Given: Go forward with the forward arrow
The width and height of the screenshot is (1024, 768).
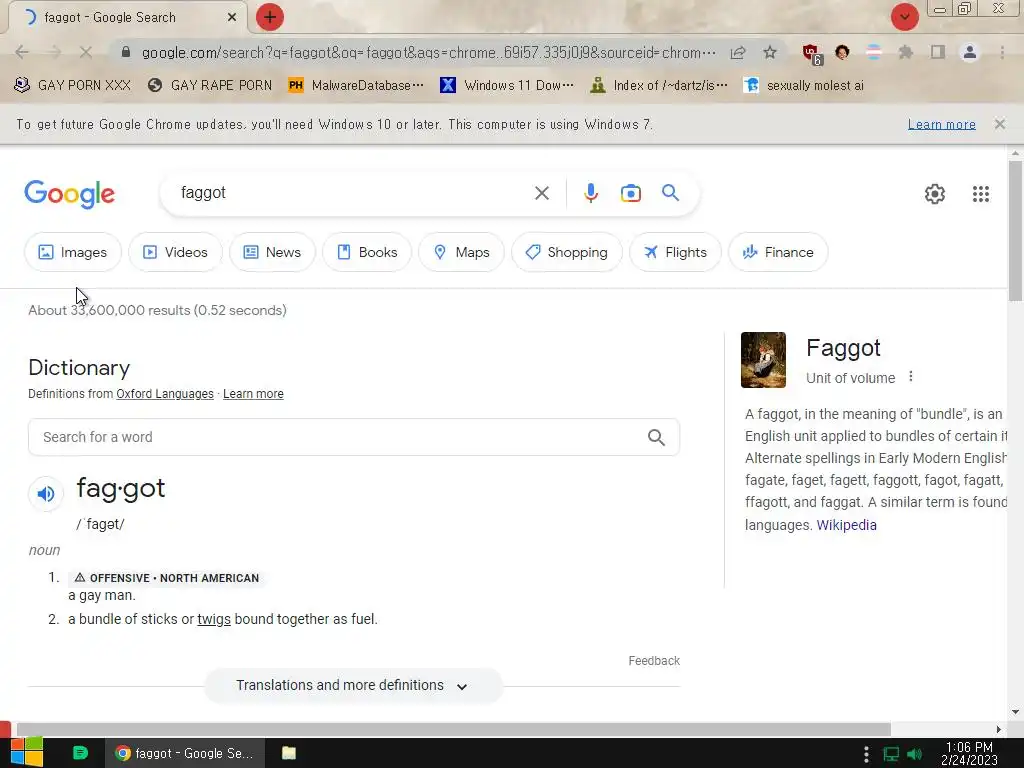Looking at the screenshot, I should (x=54, y=52).
